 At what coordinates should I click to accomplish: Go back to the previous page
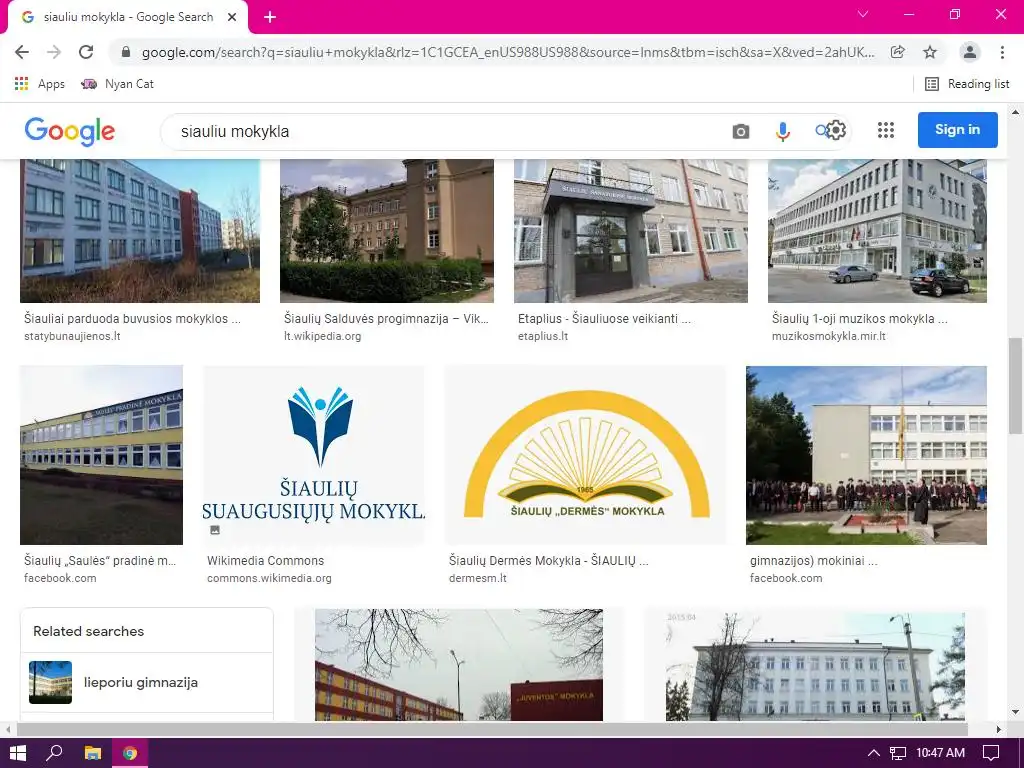(x=22, y=52)
